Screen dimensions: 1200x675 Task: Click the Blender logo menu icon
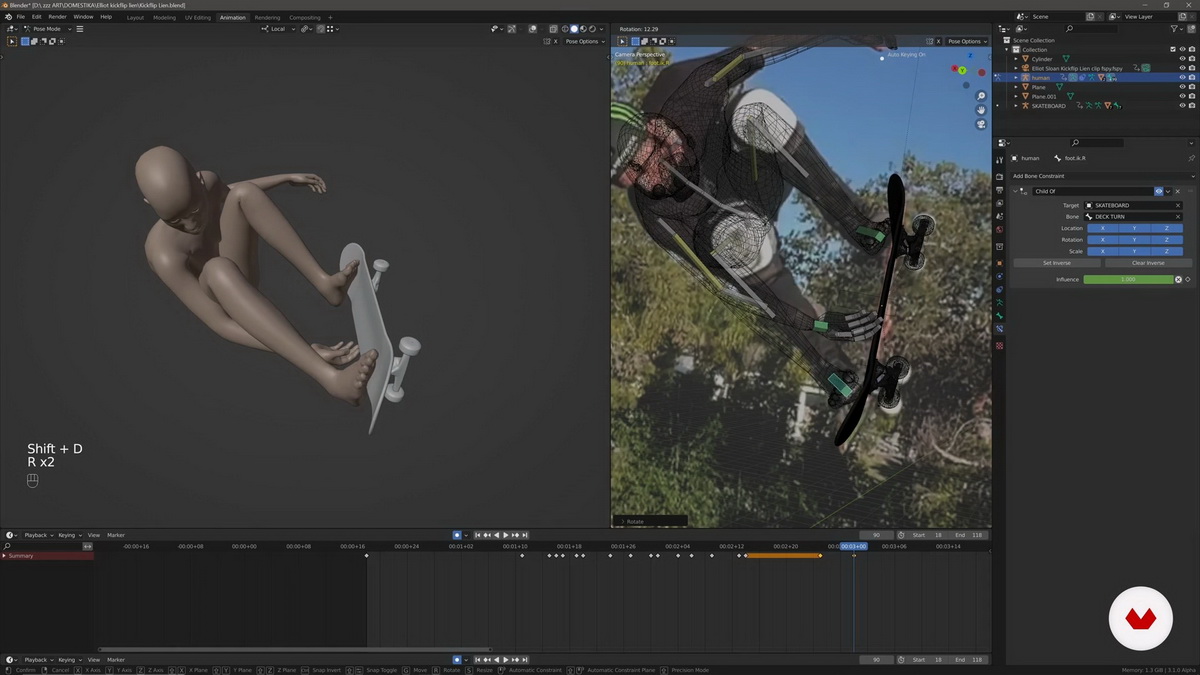pos(8,17)
